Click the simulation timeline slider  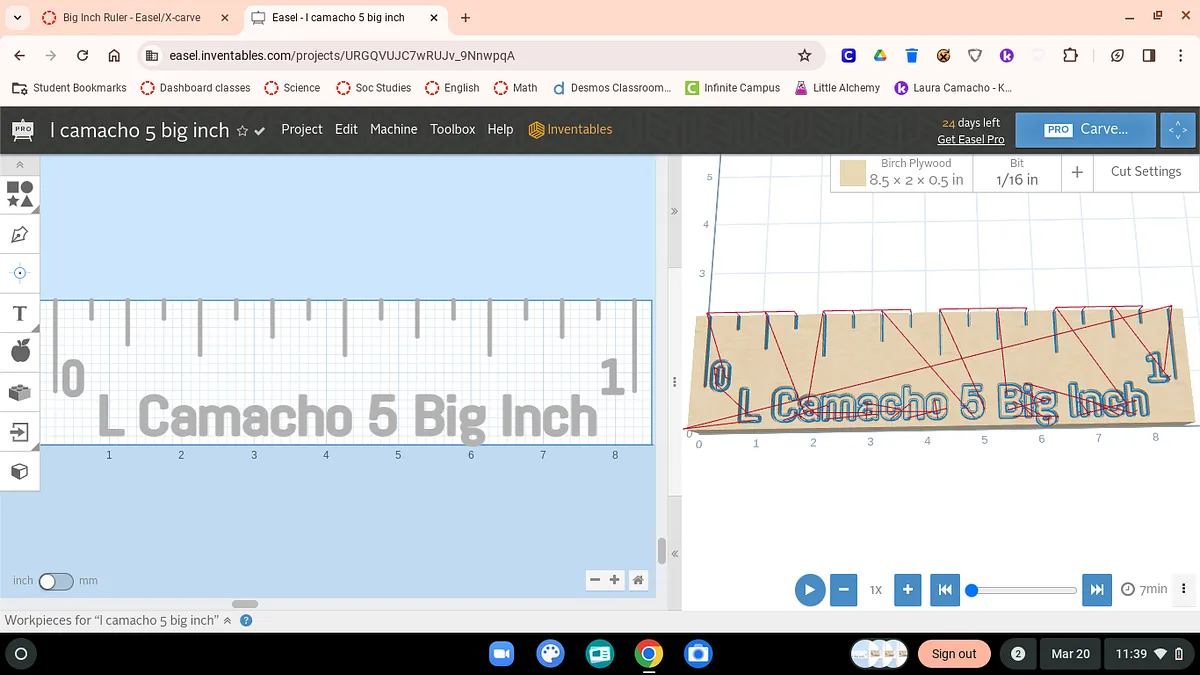1024,590
